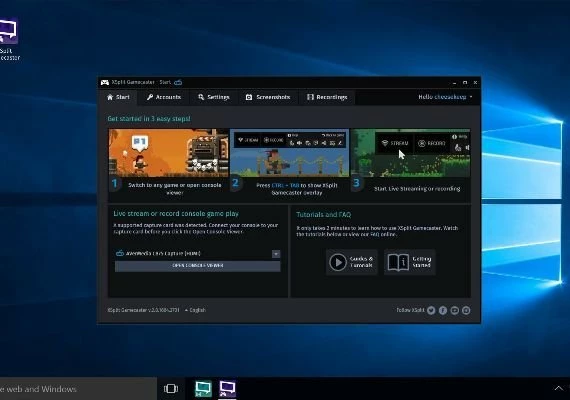Maximize the XSplit Gamecaster window
Screen dimensions: 570x400
click(x=465, y=83)
